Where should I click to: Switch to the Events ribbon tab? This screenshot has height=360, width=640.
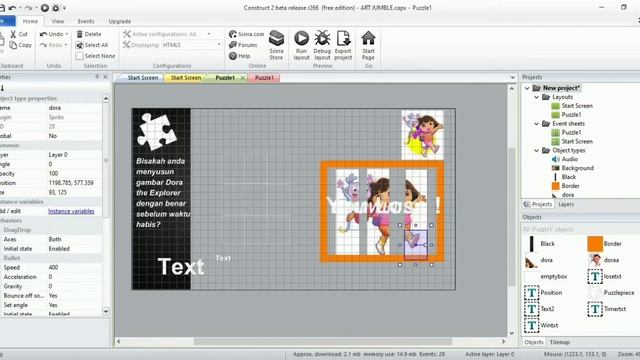coord(86,21)
